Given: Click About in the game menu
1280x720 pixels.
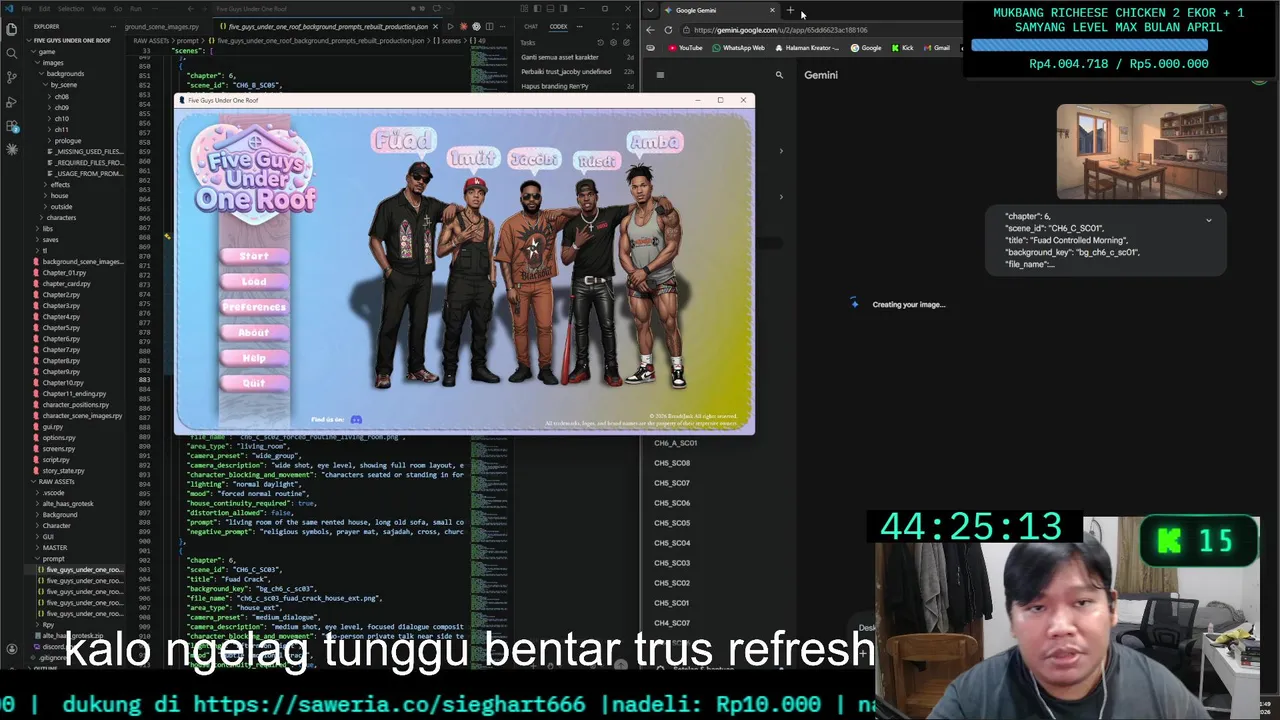Looking at the screenshot, I should [x=254, y=332].
